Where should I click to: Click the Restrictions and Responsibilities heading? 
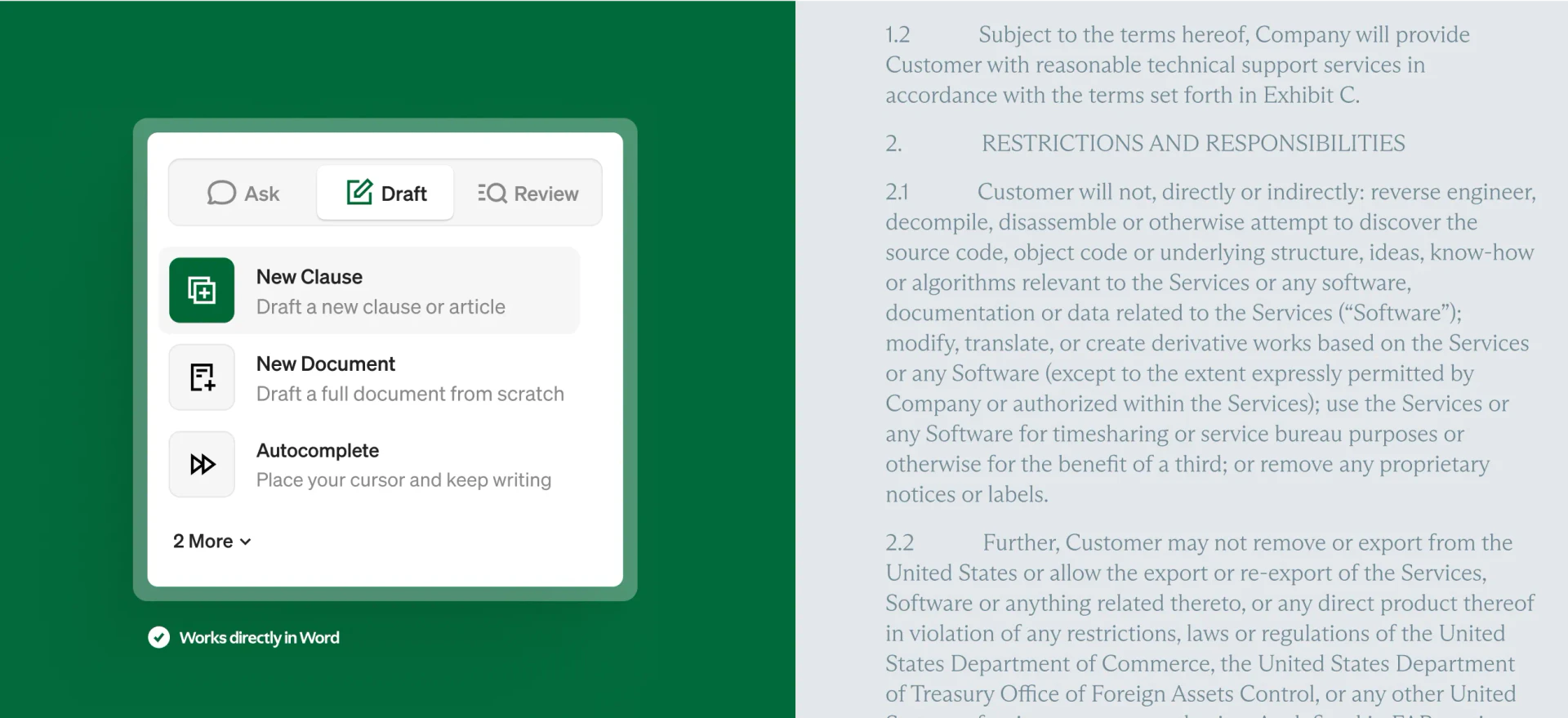click(x=1192, y=143)
